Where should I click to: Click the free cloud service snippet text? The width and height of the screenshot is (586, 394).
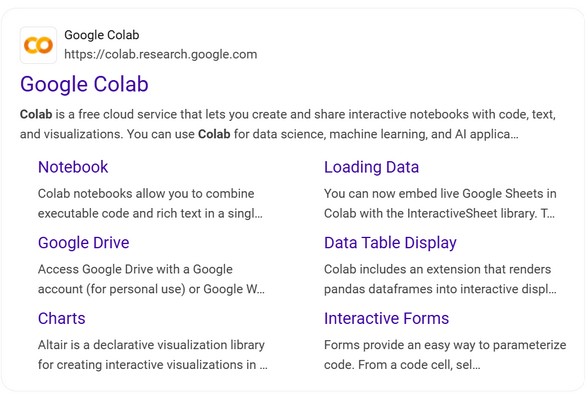pos(288,124)
